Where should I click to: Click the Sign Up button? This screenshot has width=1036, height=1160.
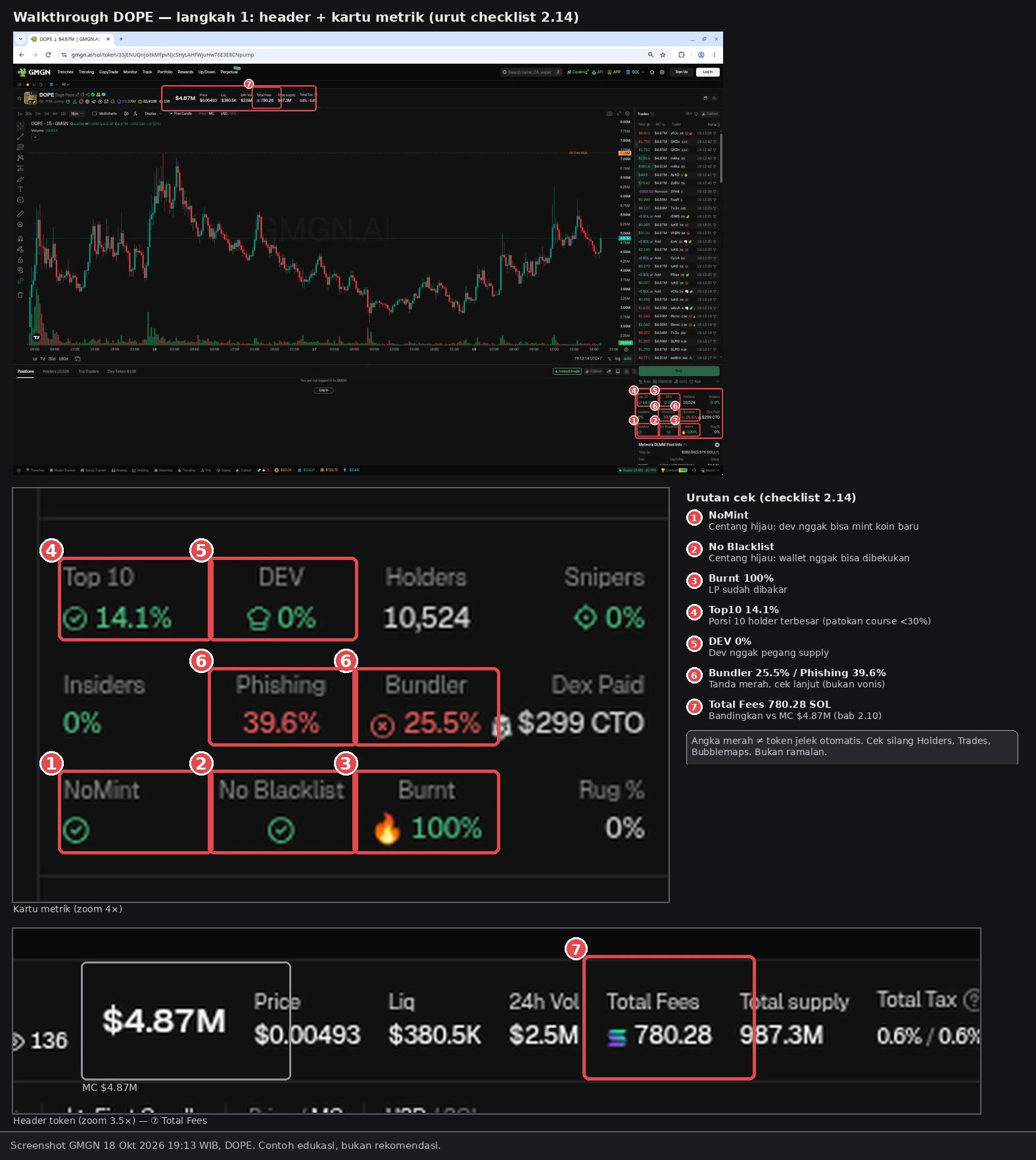[x=682, y=72]
